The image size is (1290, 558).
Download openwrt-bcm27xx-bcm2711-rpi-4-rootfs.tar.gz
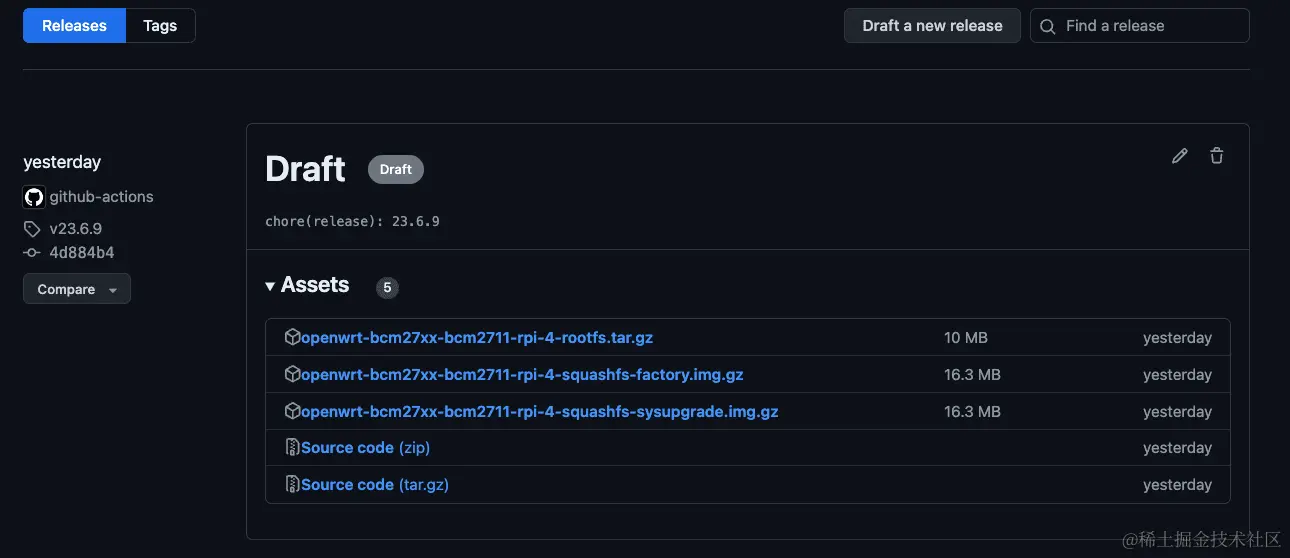[477, 338]
